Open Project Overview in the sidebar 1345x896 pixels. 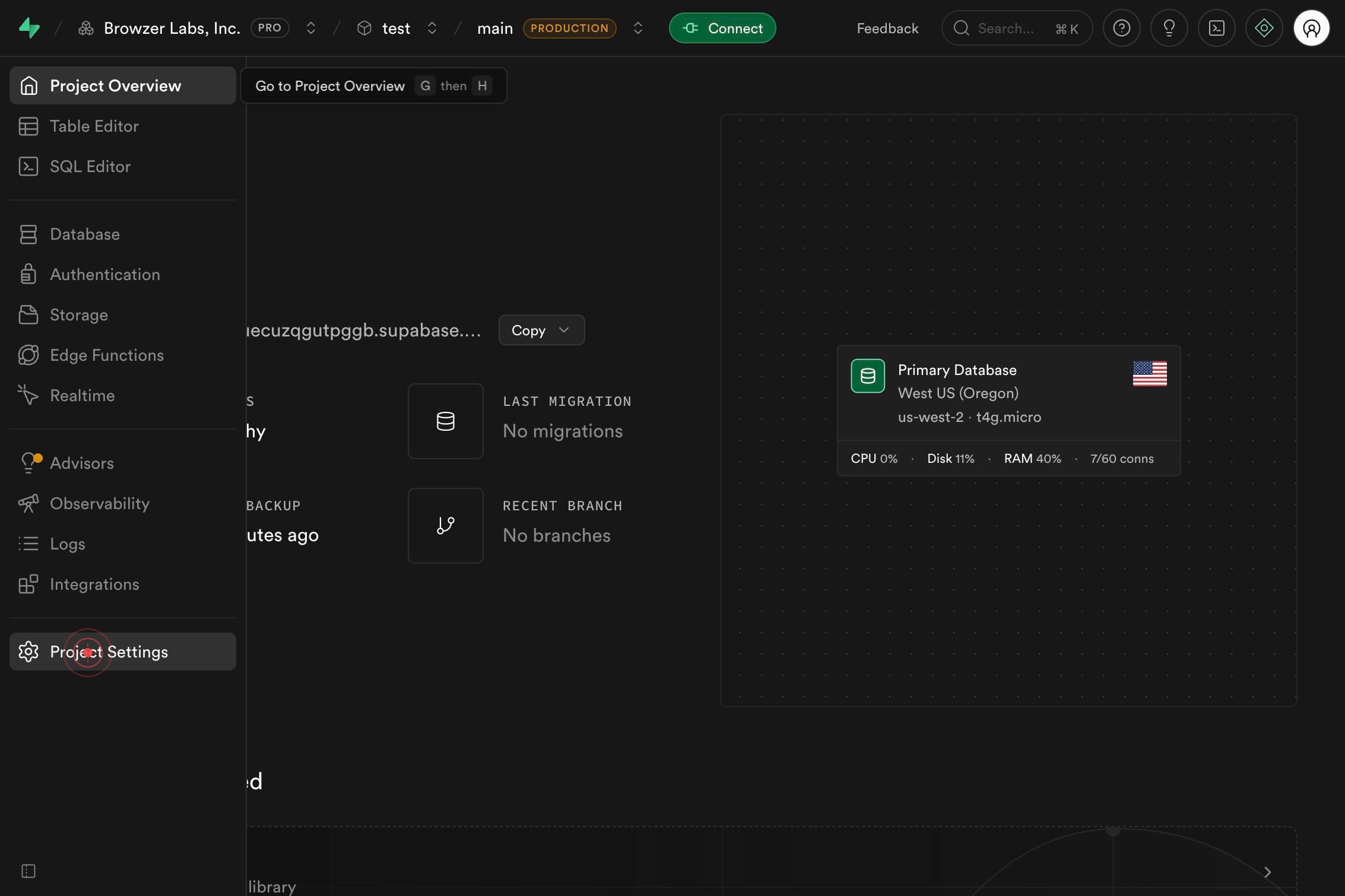(x=123, y=85)
